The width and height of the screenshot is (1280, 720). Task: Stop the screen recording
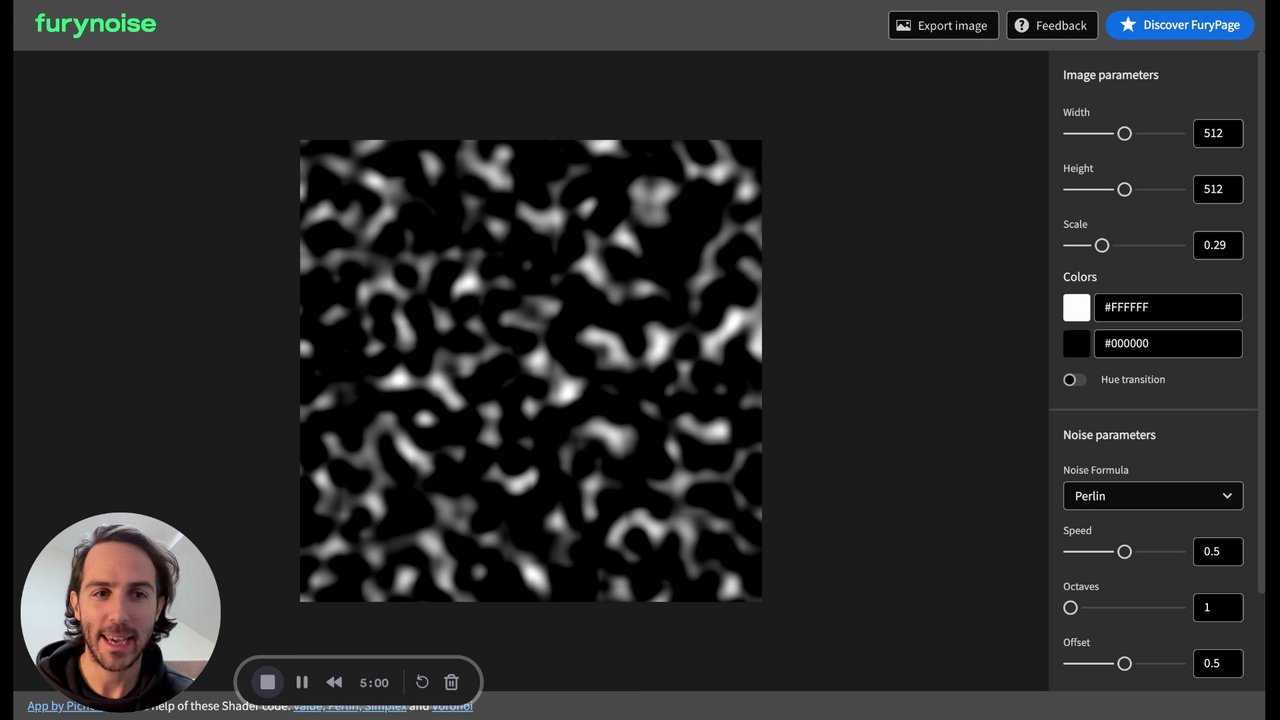click(x=267, y=682)
